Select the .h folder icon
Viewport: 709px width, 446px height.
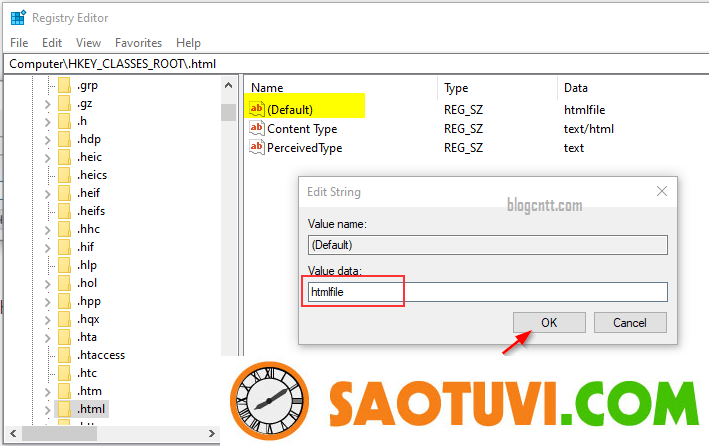(x=64, y=121)
